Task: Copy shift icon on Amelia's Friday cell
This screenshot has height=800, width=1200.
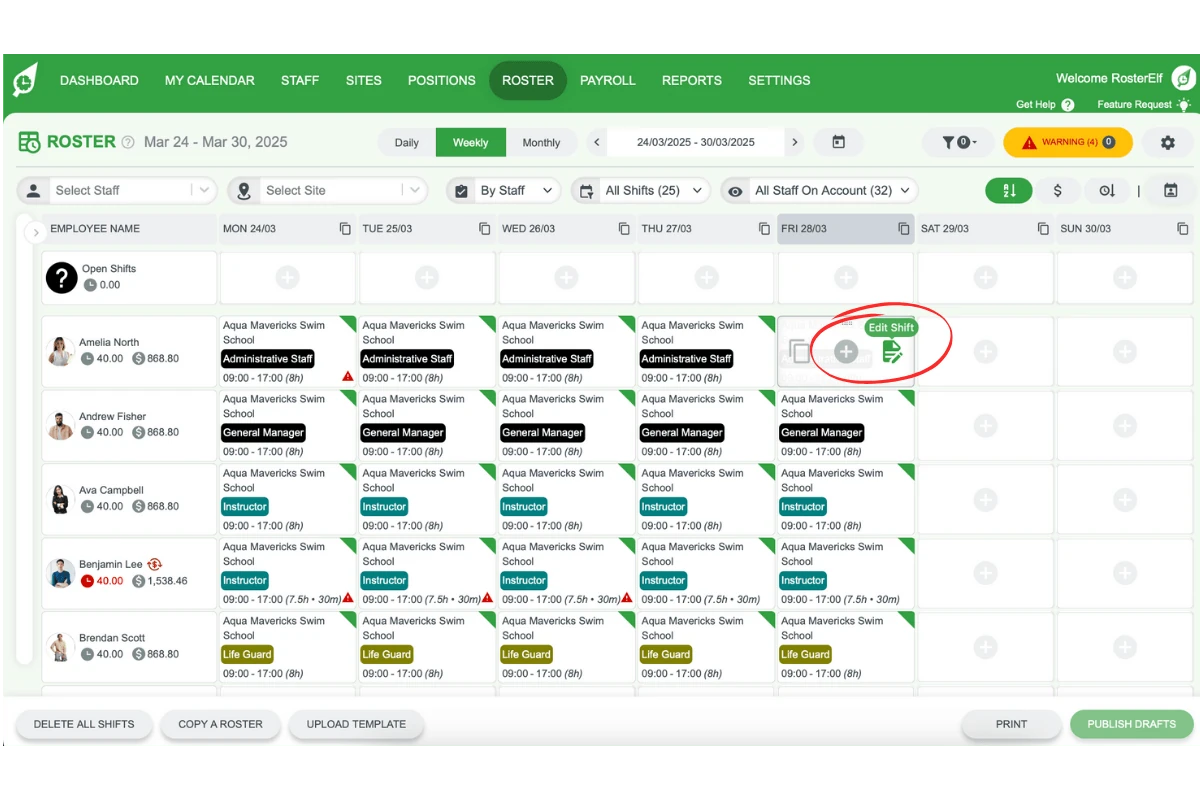Action: pos(800,352)
